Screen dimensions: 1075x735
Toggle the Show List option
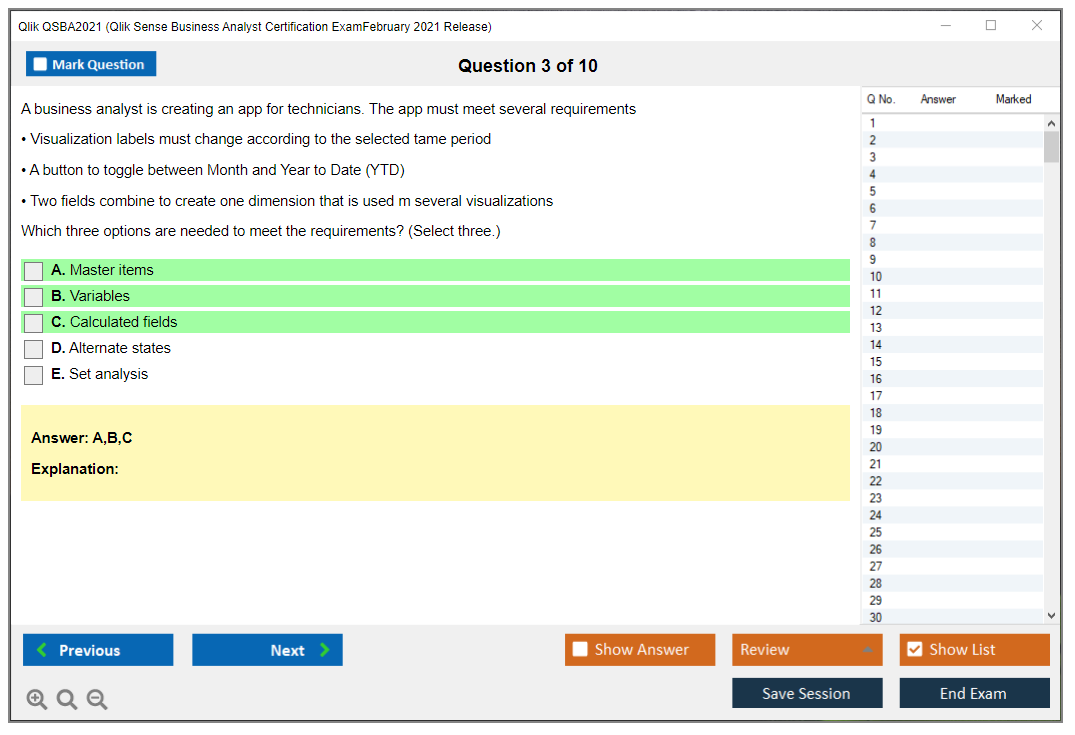(914, 650)
